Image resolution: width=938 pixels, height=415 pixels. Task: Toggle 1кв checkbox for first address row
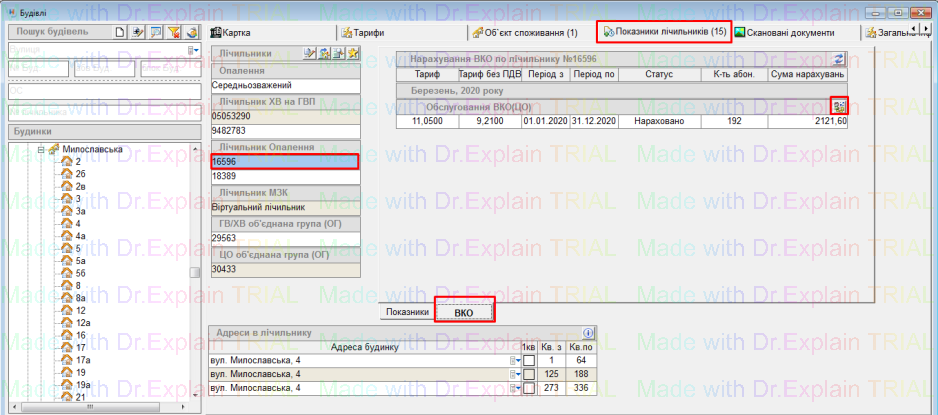coord(529,360)
